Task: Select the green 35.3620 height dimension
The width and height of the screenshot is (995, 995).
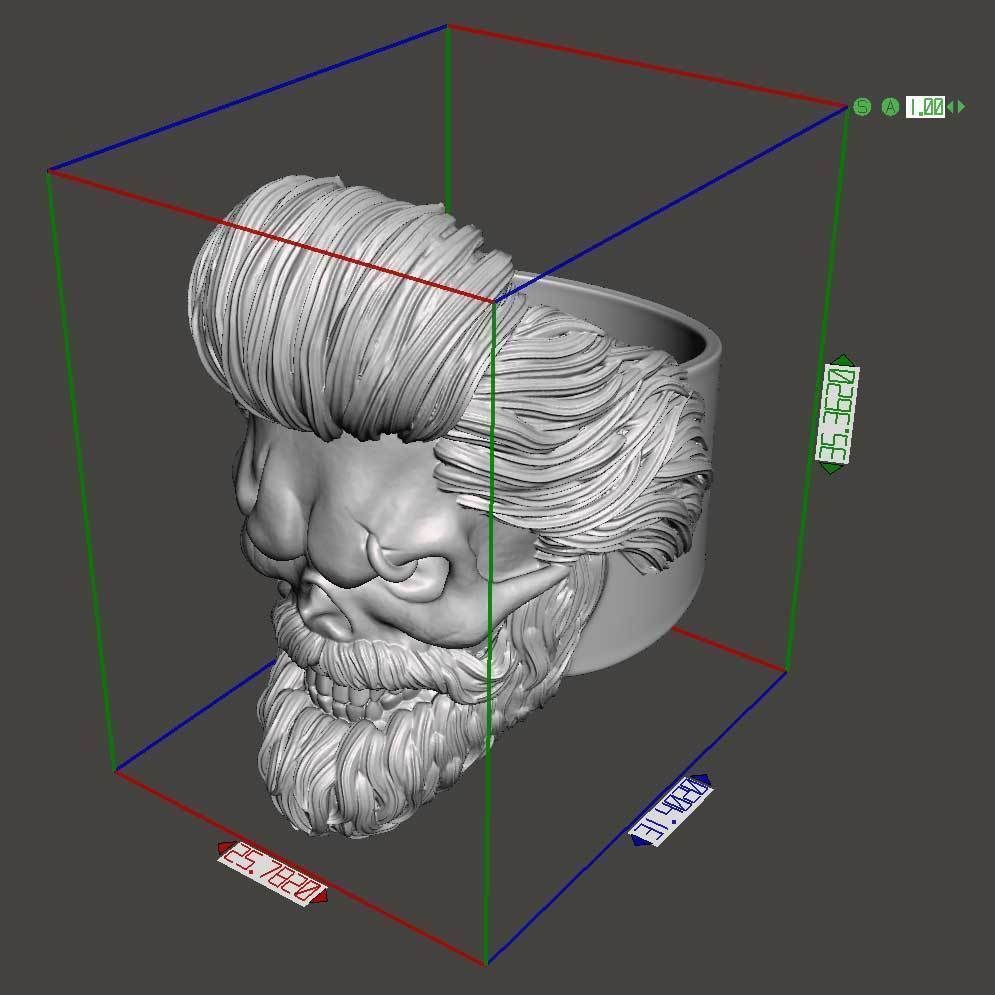Action: tap(837, 415)
